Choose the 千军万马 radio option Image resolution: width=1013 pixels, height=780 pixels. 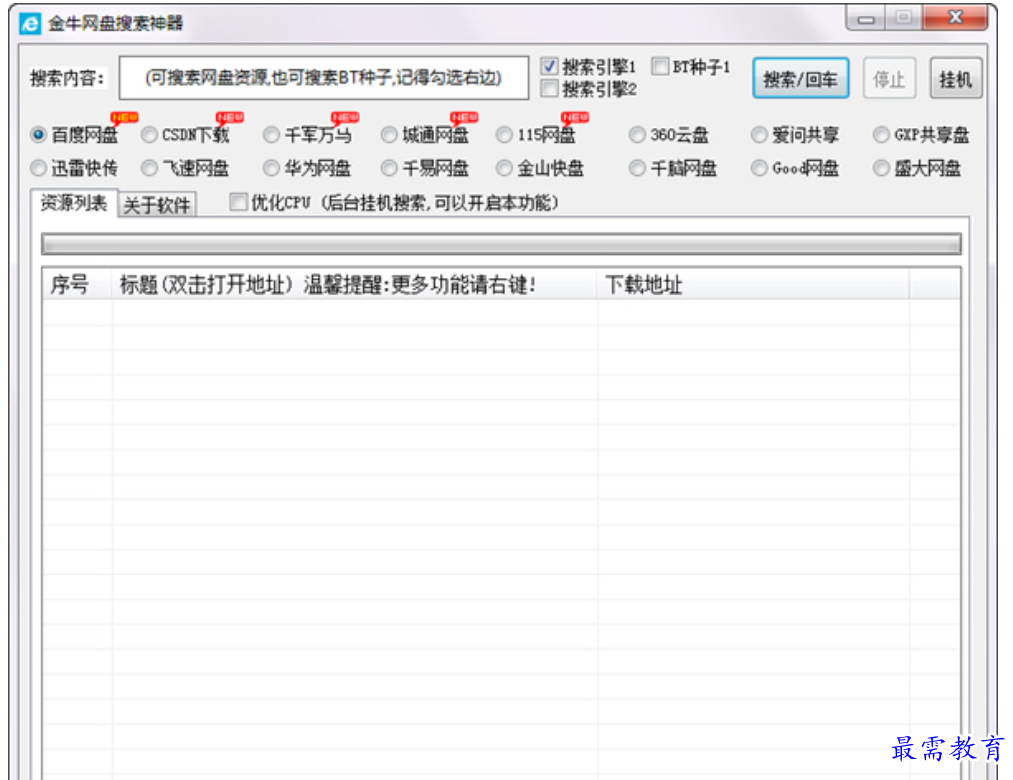click(x=271, y=135)
